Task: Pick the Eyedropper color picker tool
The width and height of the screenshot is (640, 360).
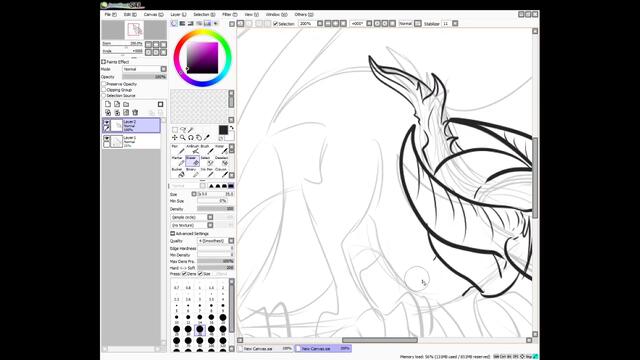Action: (207, 138)
